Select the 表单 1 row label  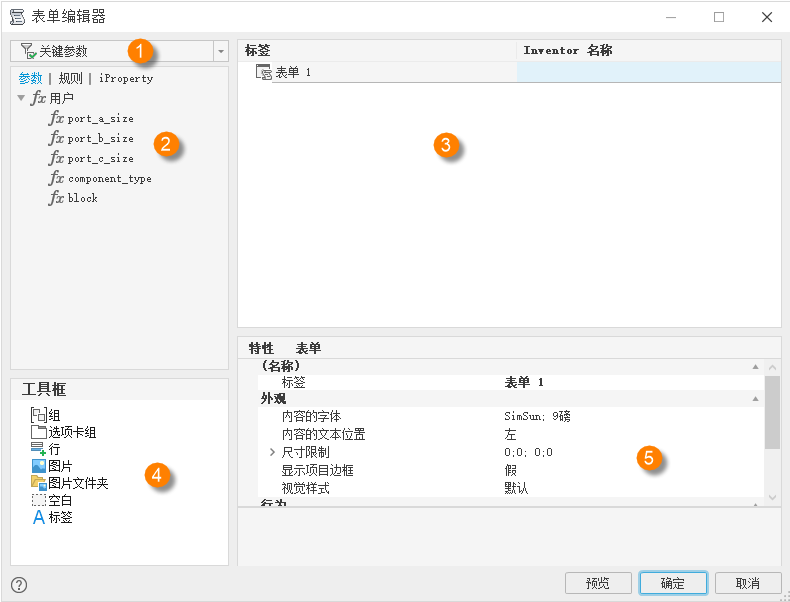point(293,73)
